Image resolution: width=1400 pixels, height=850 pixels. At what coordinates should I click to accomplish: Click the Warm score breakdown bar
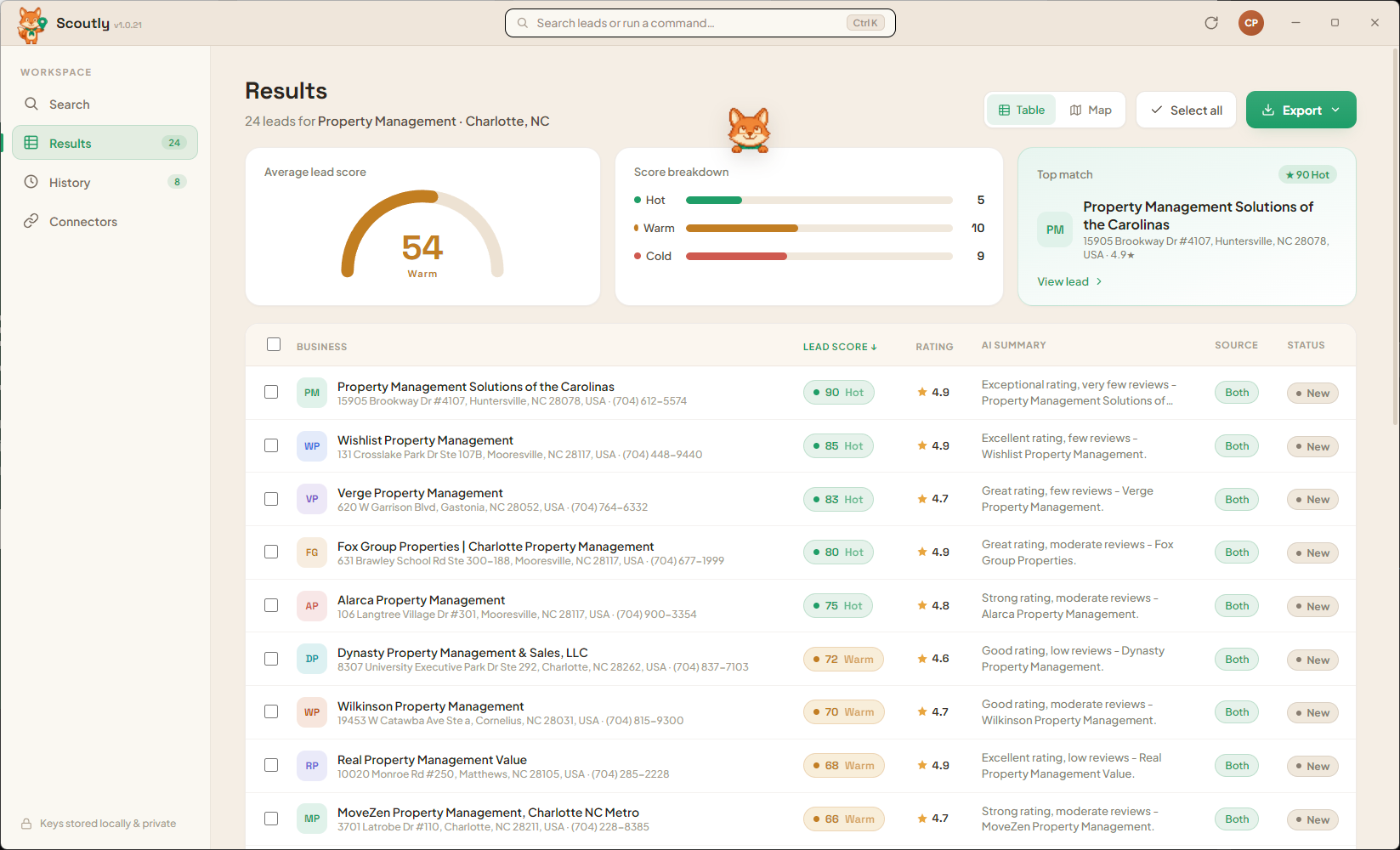(x=819, y=228)
